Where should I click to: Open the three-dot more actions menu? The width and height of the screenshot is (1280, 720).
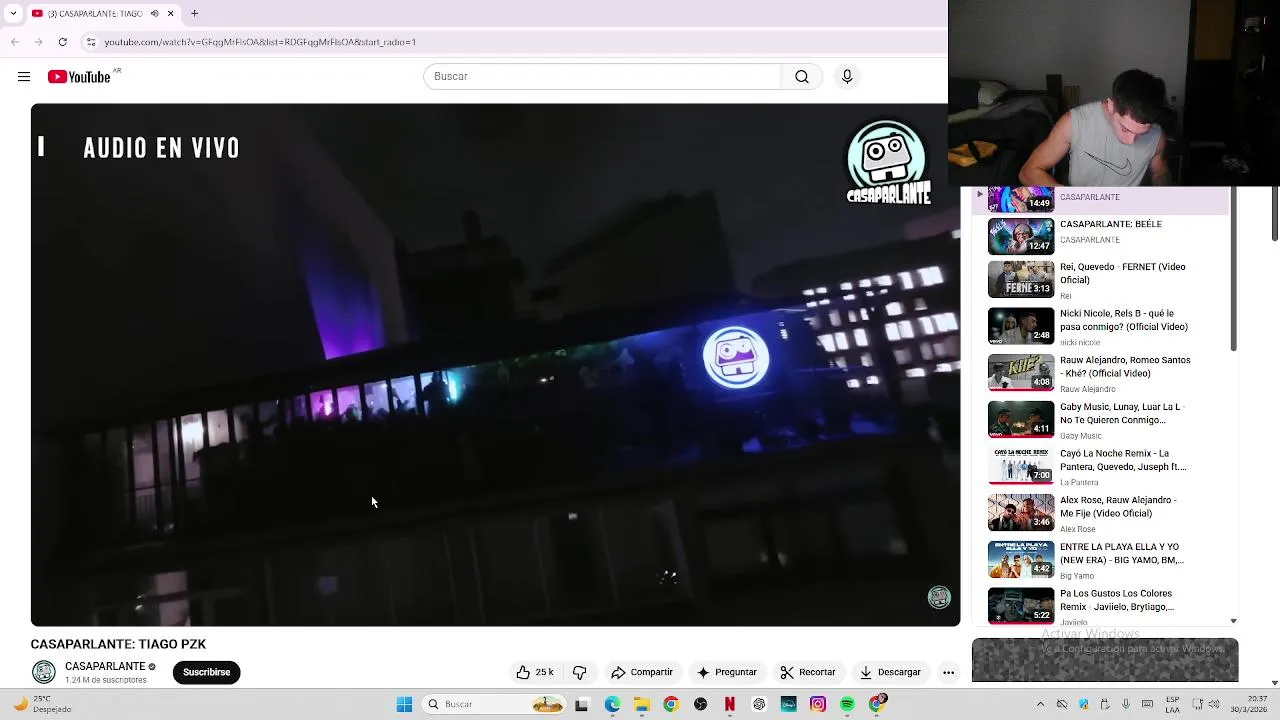click(x=948, y=672)
